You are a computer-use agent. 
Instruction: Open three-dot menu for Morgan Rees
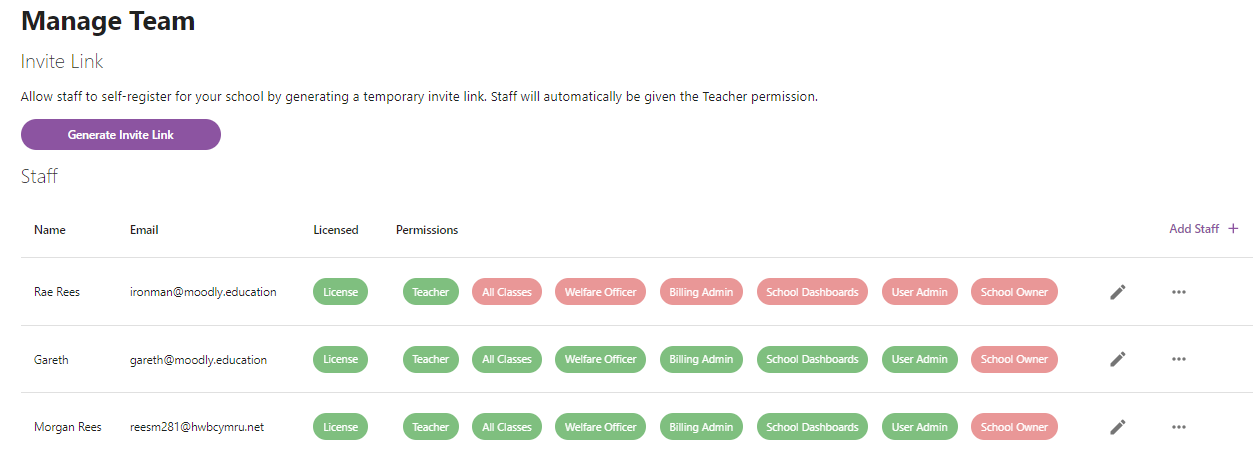pyautogui.click(x=1178, y=427)
